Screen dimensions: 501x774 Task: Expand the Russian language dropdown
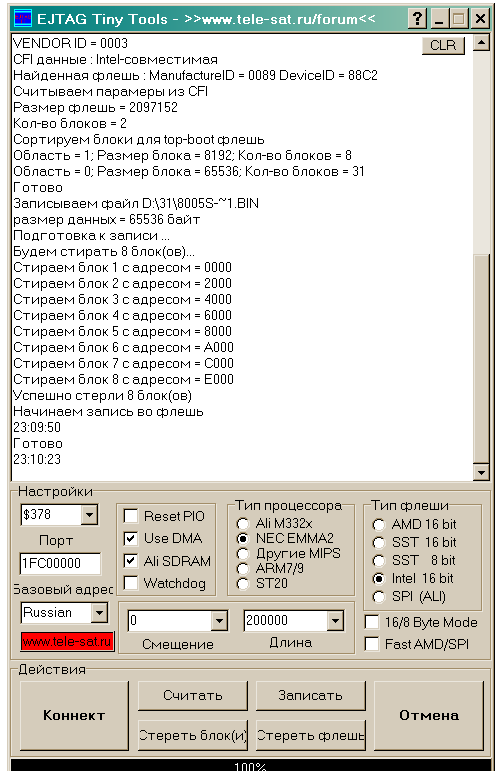pyautogui.click(x=99, y=613)
